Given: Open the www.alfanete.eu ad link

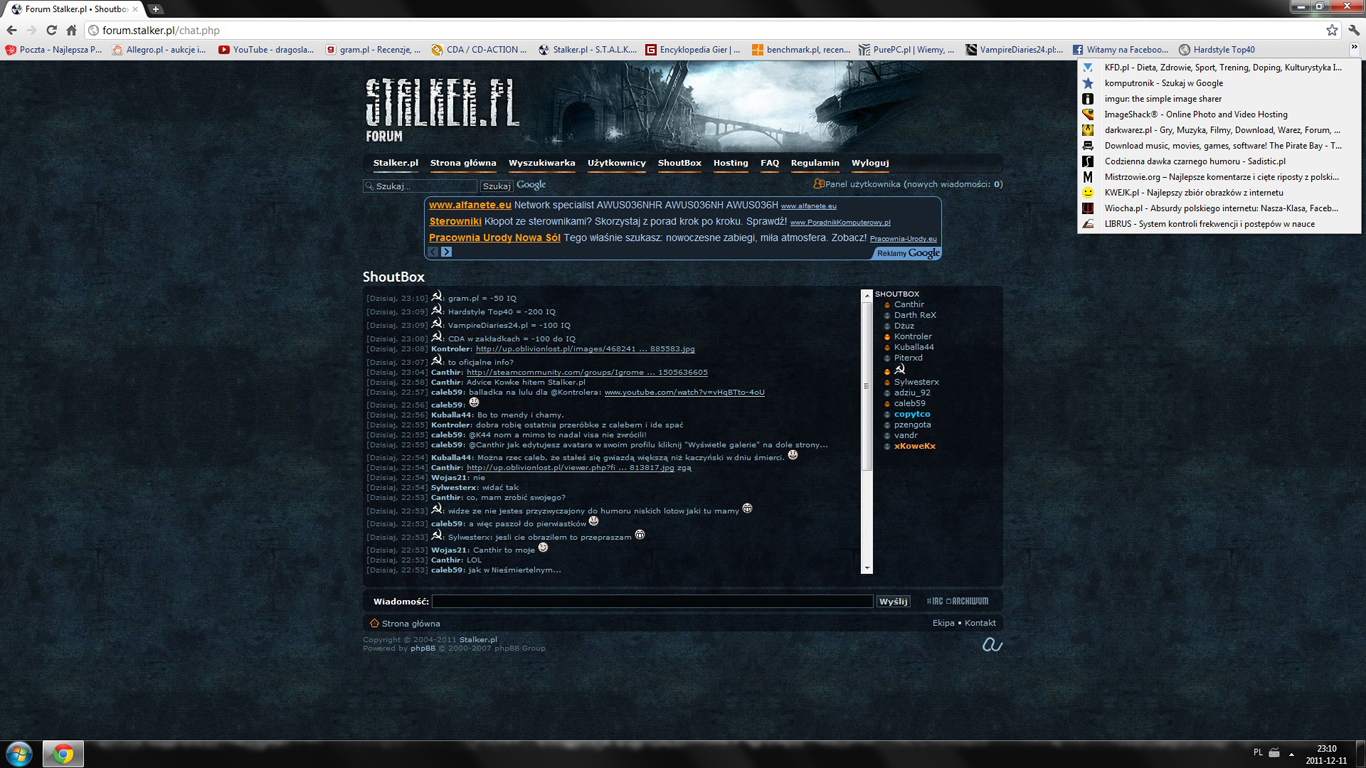Looking at the screenshot, I should click(470, 205).
